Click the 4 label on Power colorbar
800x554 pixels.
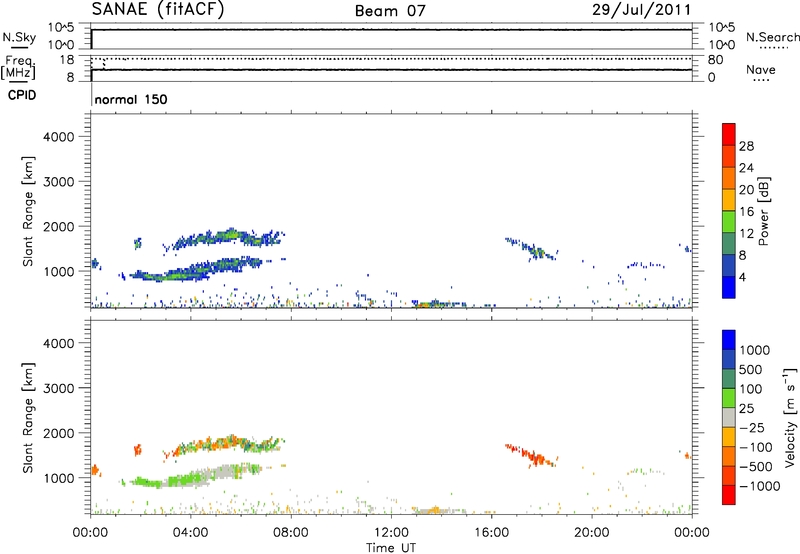[742, 277]
